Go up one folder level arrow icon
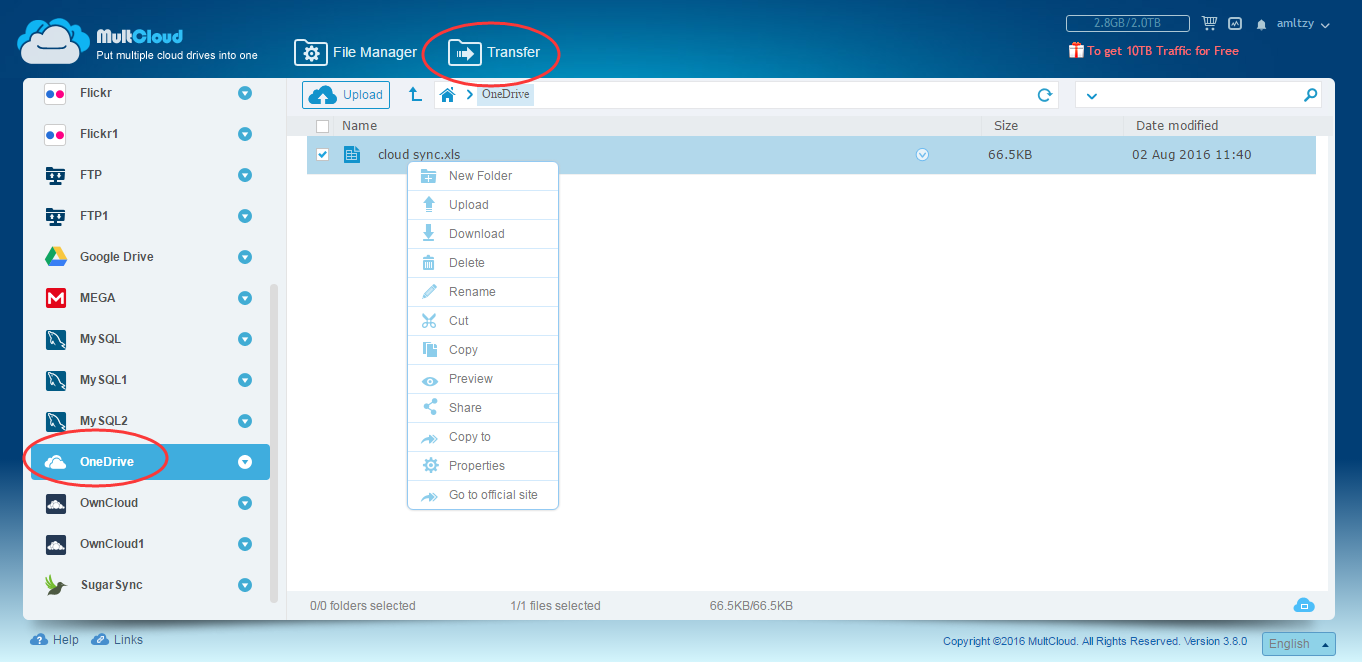Image resolution: width=1362 pixels, height=662 pixels. (415, 94)
